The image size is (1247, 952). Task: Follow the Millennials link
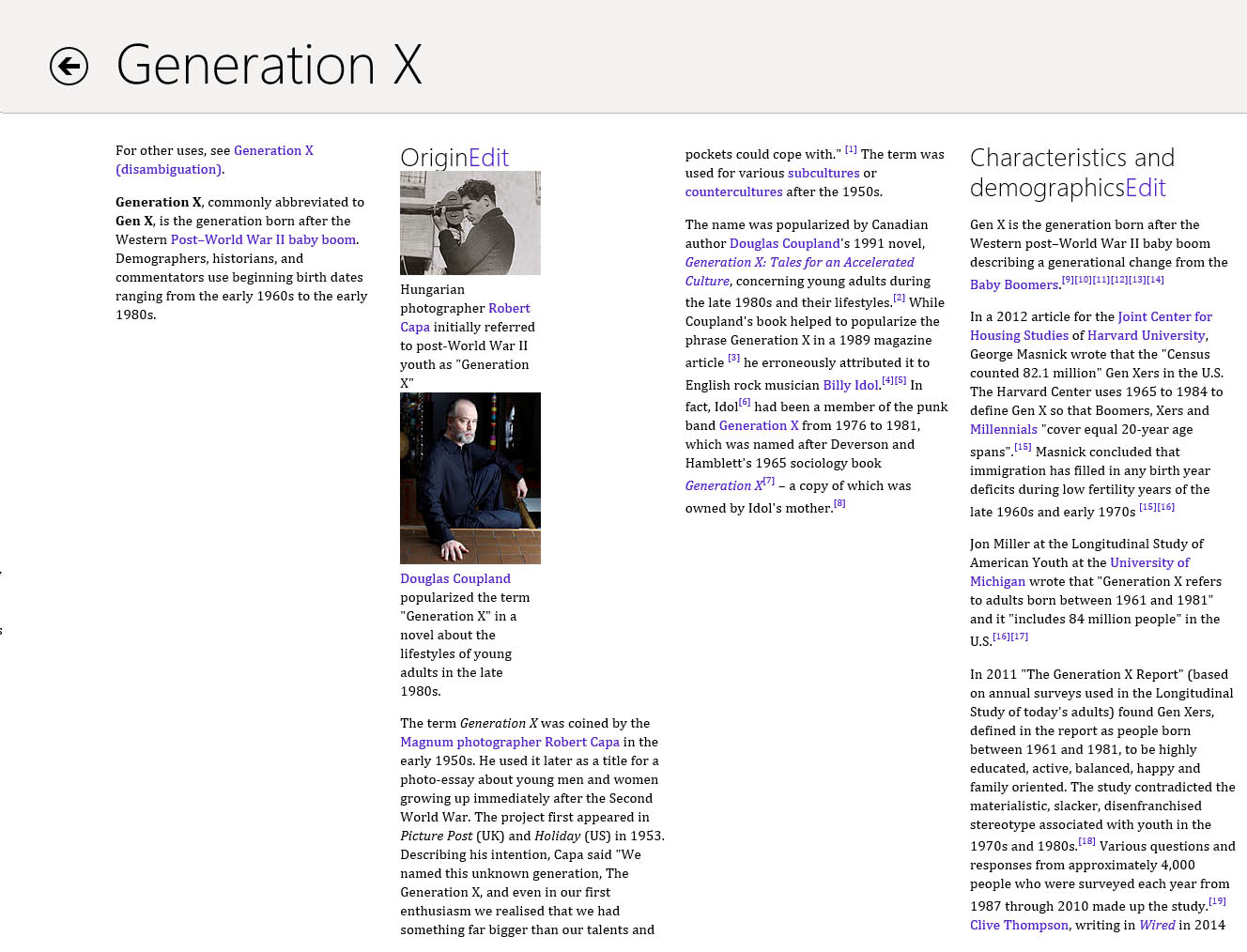(1004, 429)
